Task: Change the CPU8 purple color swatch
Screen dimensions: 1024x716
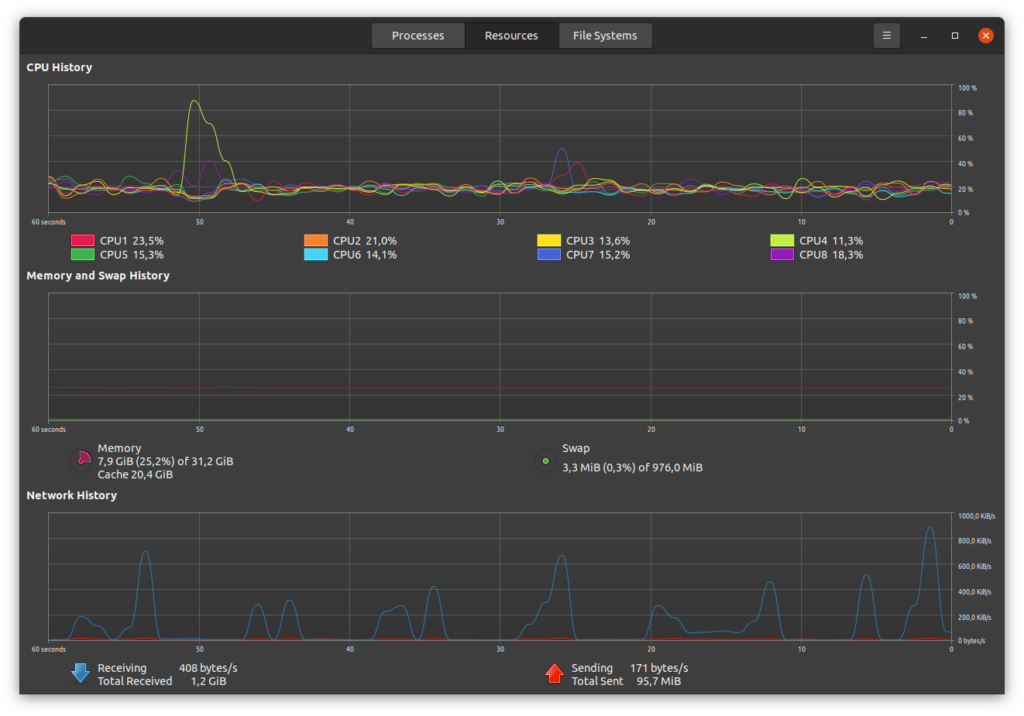Action: [x=782, y=255]
